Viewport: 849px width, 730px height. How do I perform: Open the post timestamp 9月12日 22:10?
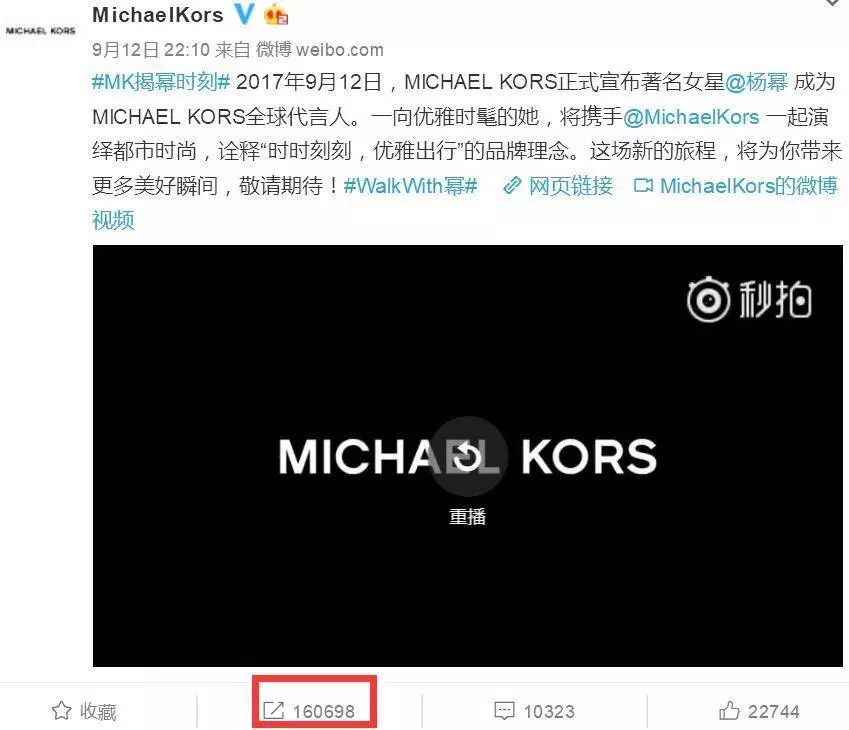click(x=151, y=50)
